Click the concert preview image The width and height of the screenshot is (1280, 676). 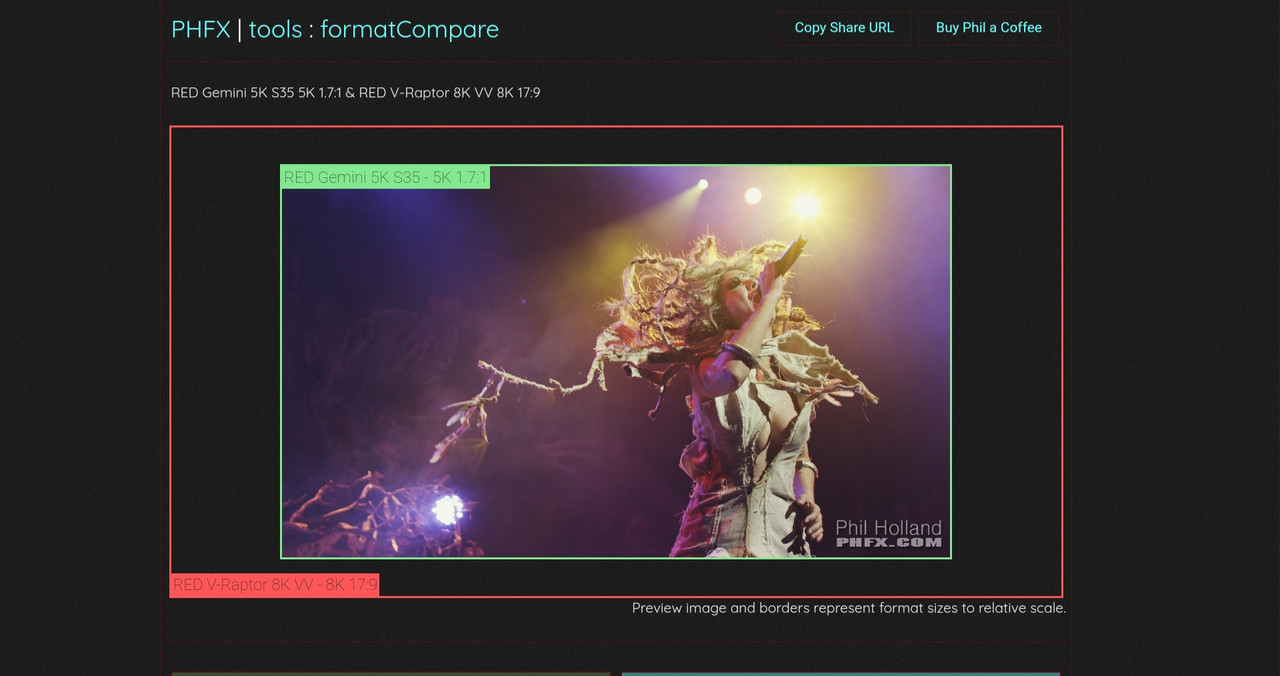click(616, 362)
